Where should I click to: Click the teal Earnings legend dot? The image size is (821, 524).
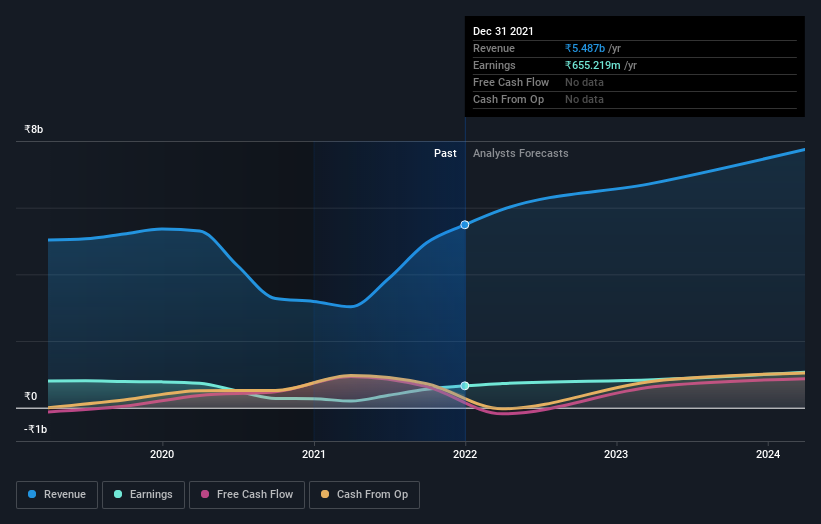pos(118,494)
